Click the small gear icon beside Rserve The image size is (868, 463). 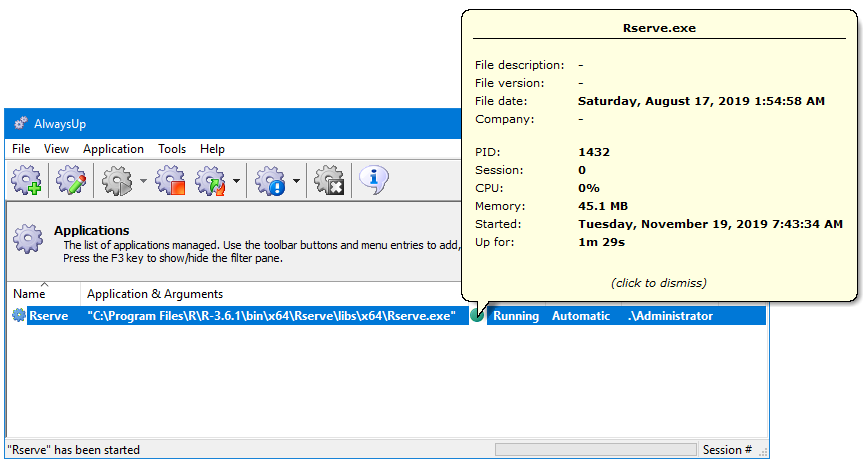[x=19, y=316]
